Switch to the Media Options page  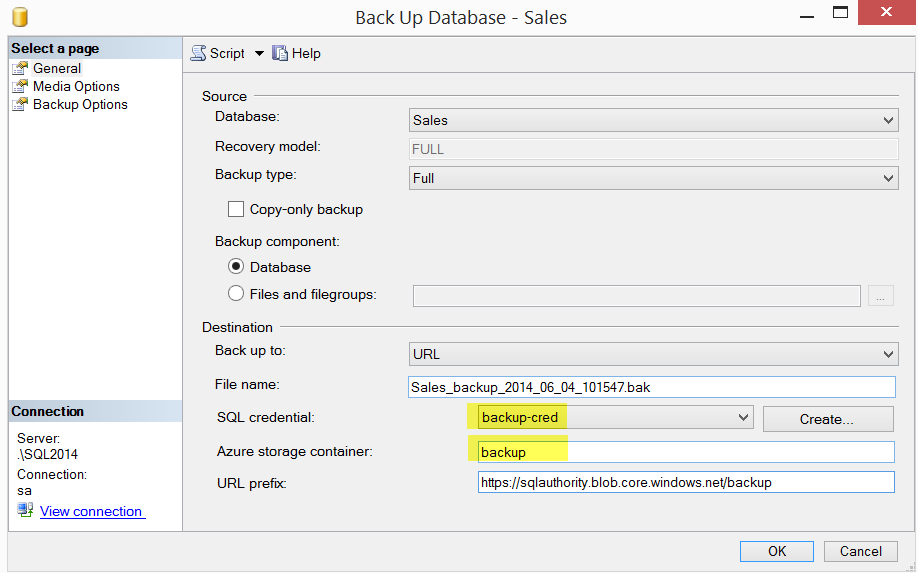point(76,86)
